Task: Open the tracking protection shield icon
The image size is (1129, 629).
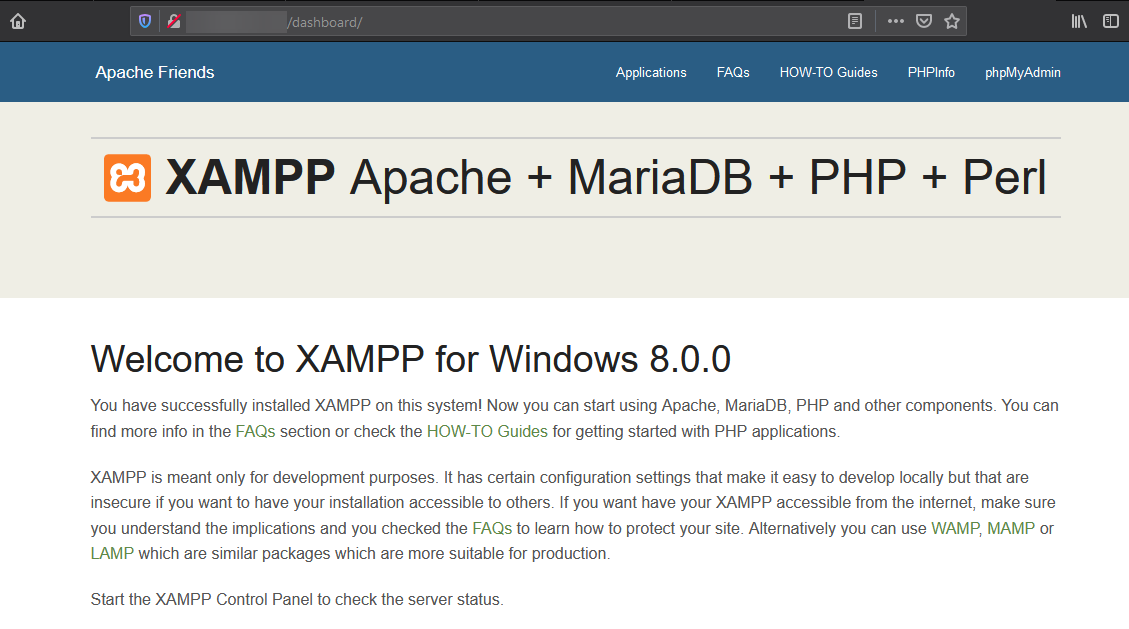Action: (x=145, y=22)
